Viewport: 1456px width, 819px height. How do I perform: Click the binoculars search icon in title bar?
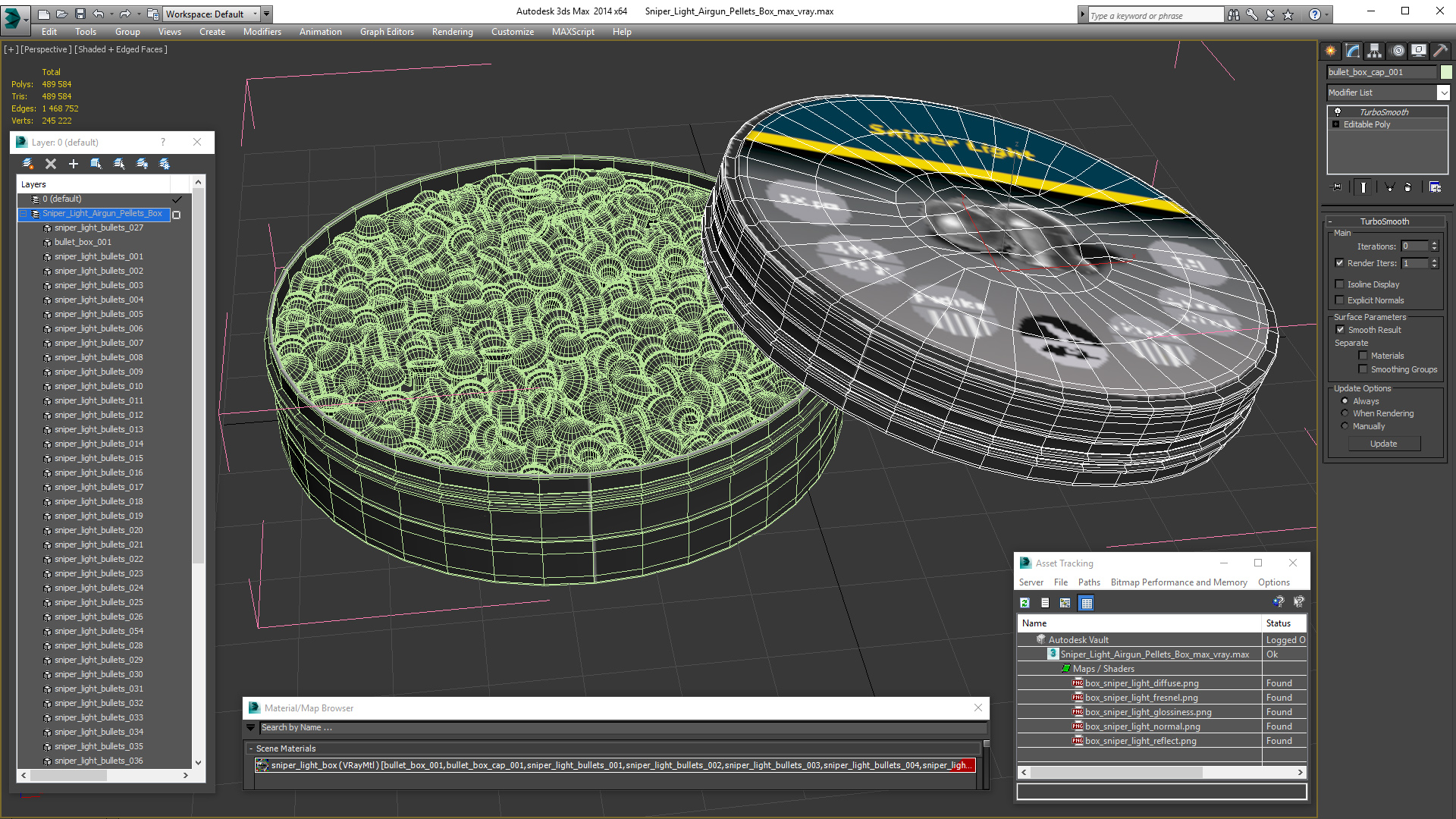[1234, 14]
